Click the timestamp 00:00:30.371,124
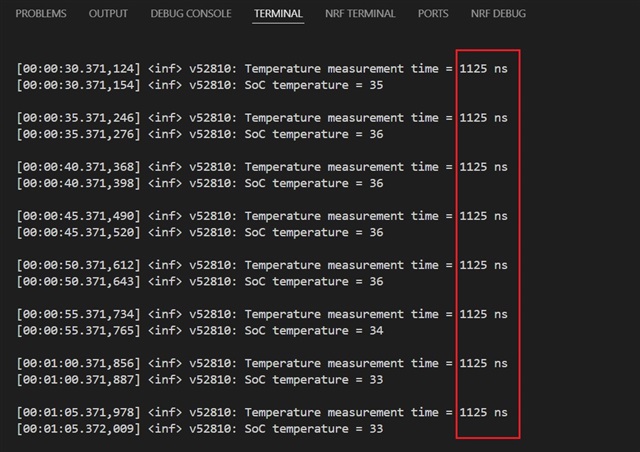This screenshot has width=640, height=452. click(x=79, y=68)
